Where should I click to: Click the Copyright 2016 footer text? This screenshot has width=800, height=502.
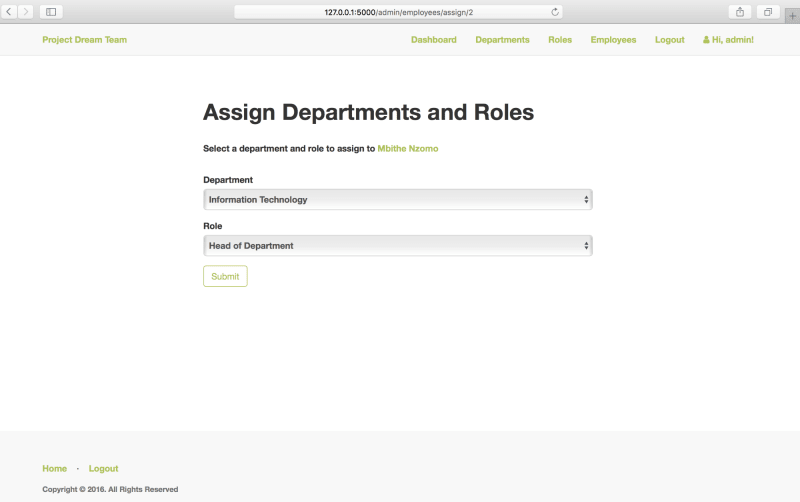[110, 489]
